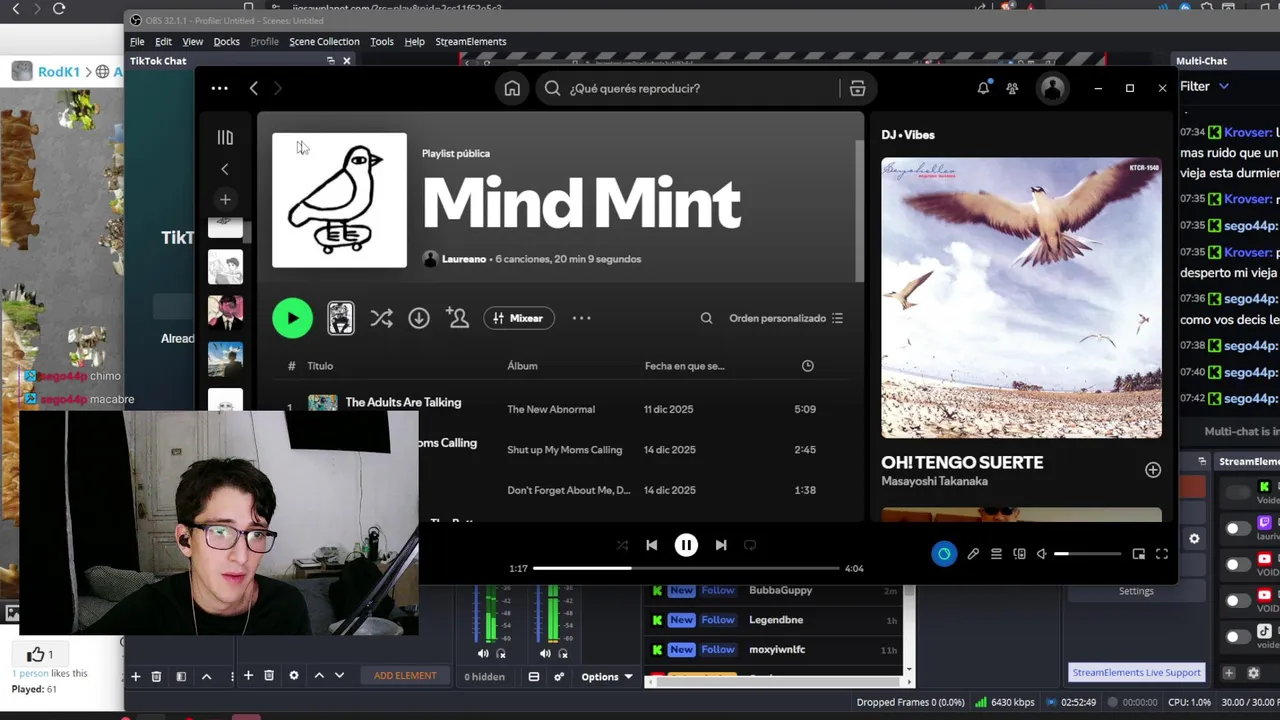
Task: Toggle shuffle in the player bar
Action: (622, 545)
